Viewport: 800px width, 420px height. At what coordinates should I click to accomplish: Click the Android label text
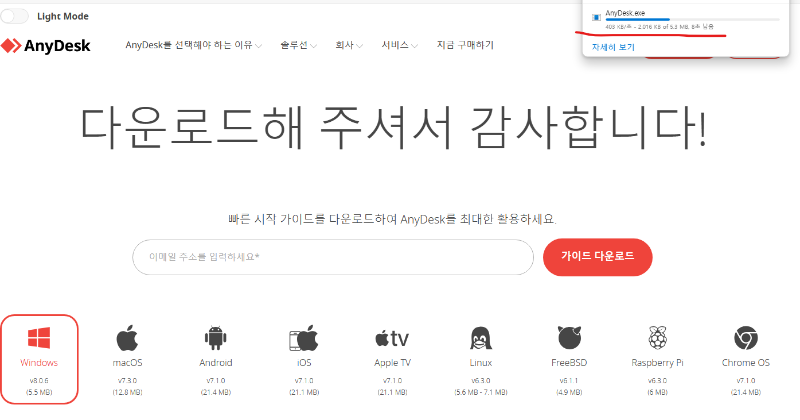(x=215, y=363)
